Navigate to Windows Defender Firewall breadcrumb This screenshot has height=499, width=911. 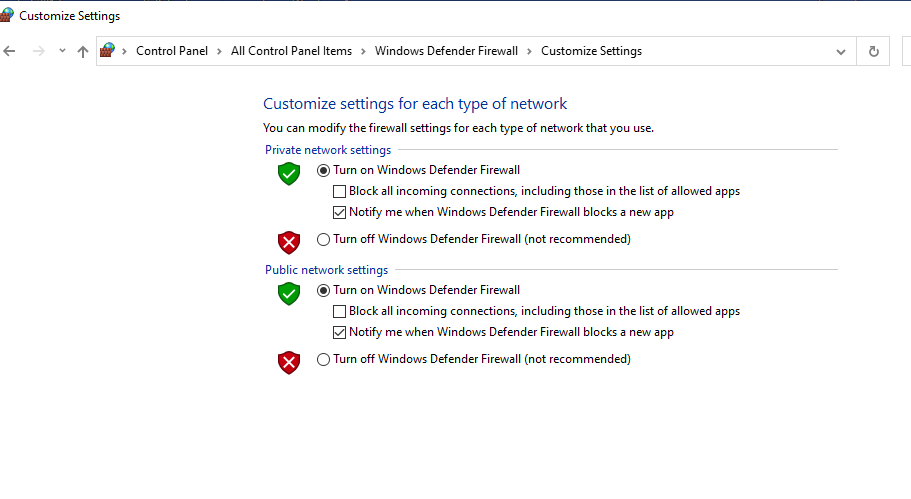446,51
